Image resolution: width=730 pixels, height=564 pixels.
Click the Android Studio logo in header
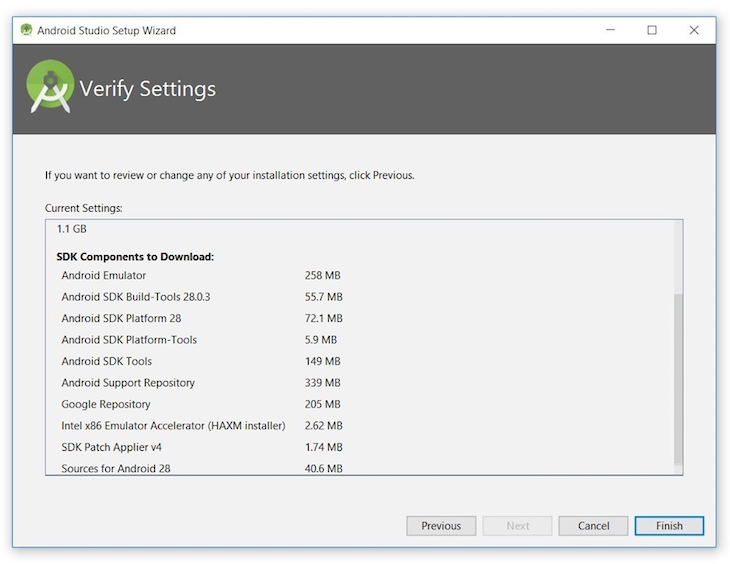pos(49,87)
